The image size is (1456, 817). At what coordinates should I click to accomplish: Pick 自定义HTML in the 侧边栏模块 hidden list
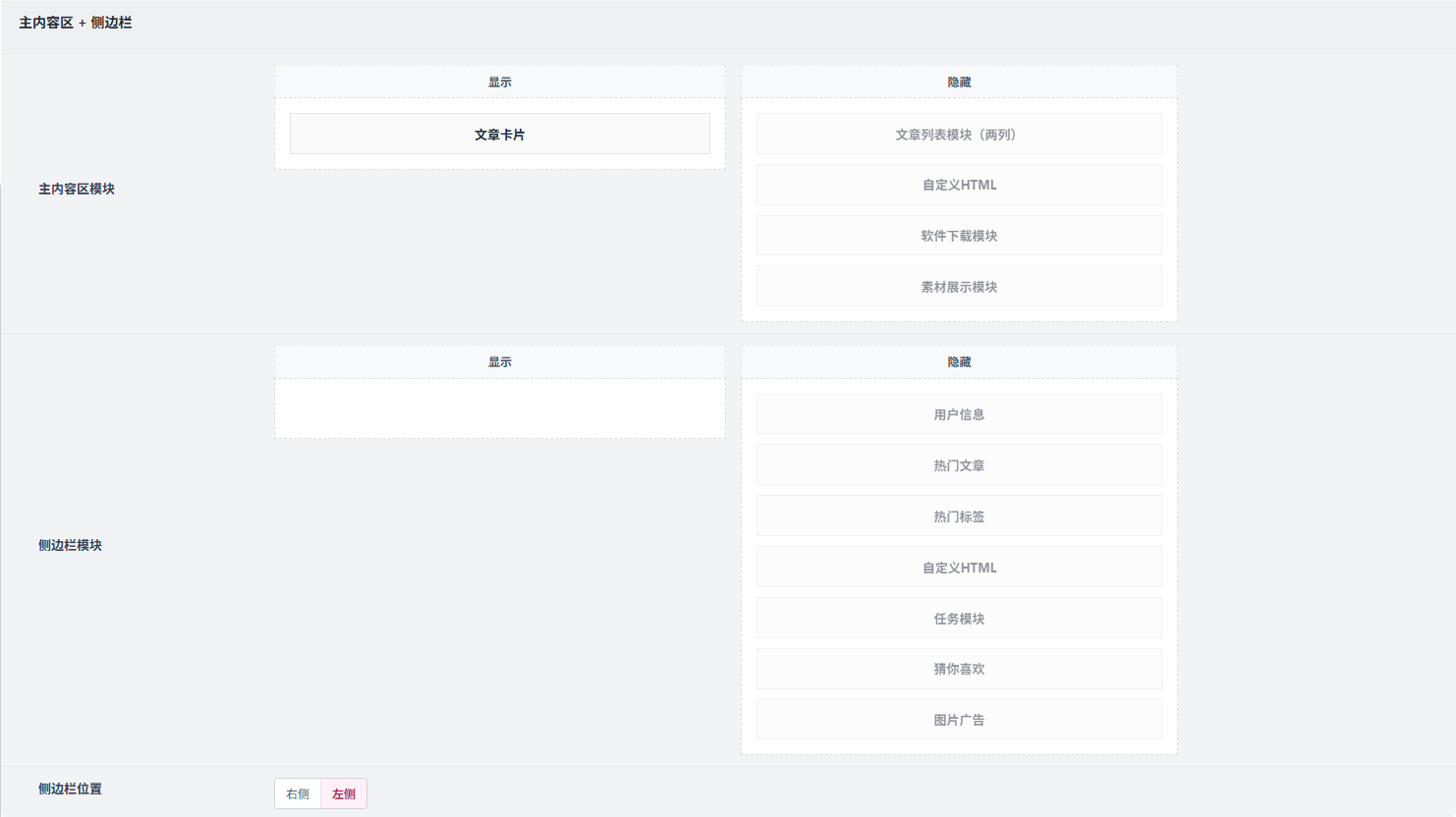[959, 568]
